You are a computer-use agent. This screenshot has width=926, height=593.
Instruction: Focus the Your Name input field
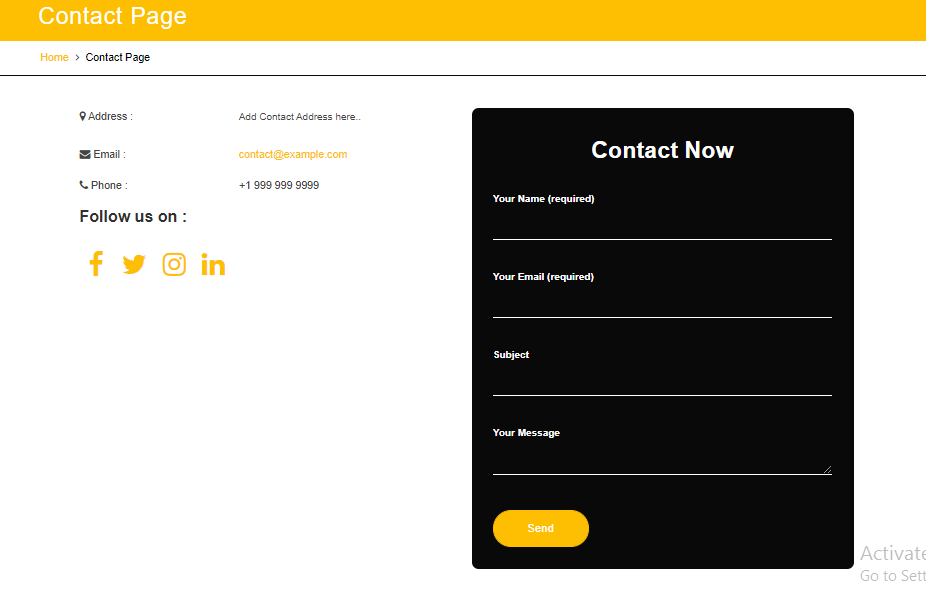[x=662, y=225]
